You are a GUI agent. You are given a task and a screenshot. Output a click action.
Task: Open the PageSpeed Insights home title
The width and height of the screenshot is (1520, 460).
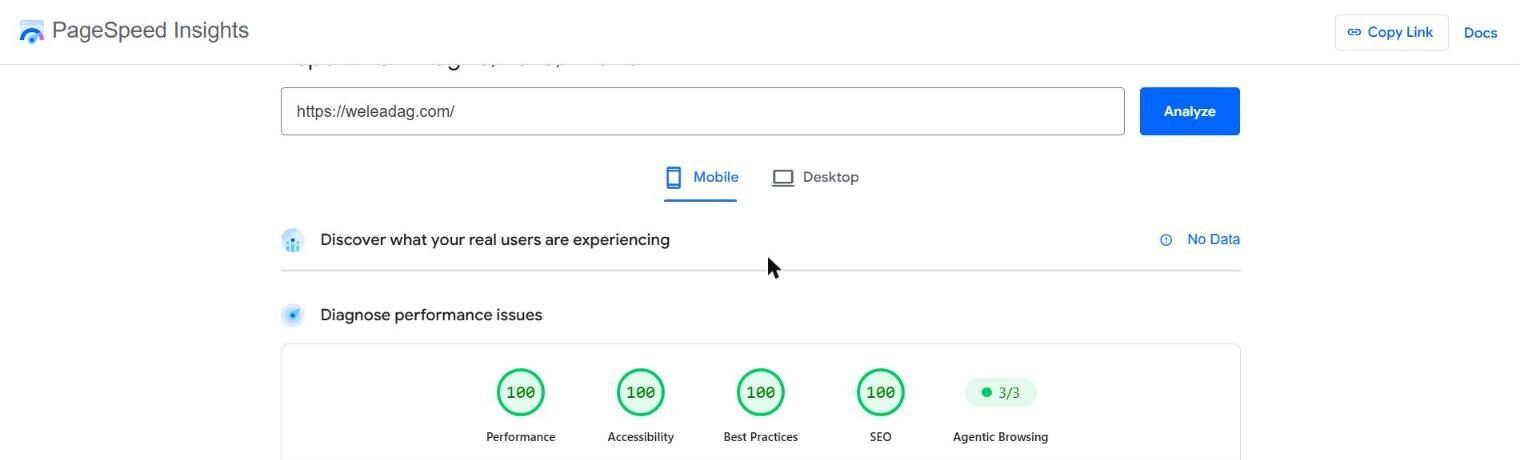[150, 31]
